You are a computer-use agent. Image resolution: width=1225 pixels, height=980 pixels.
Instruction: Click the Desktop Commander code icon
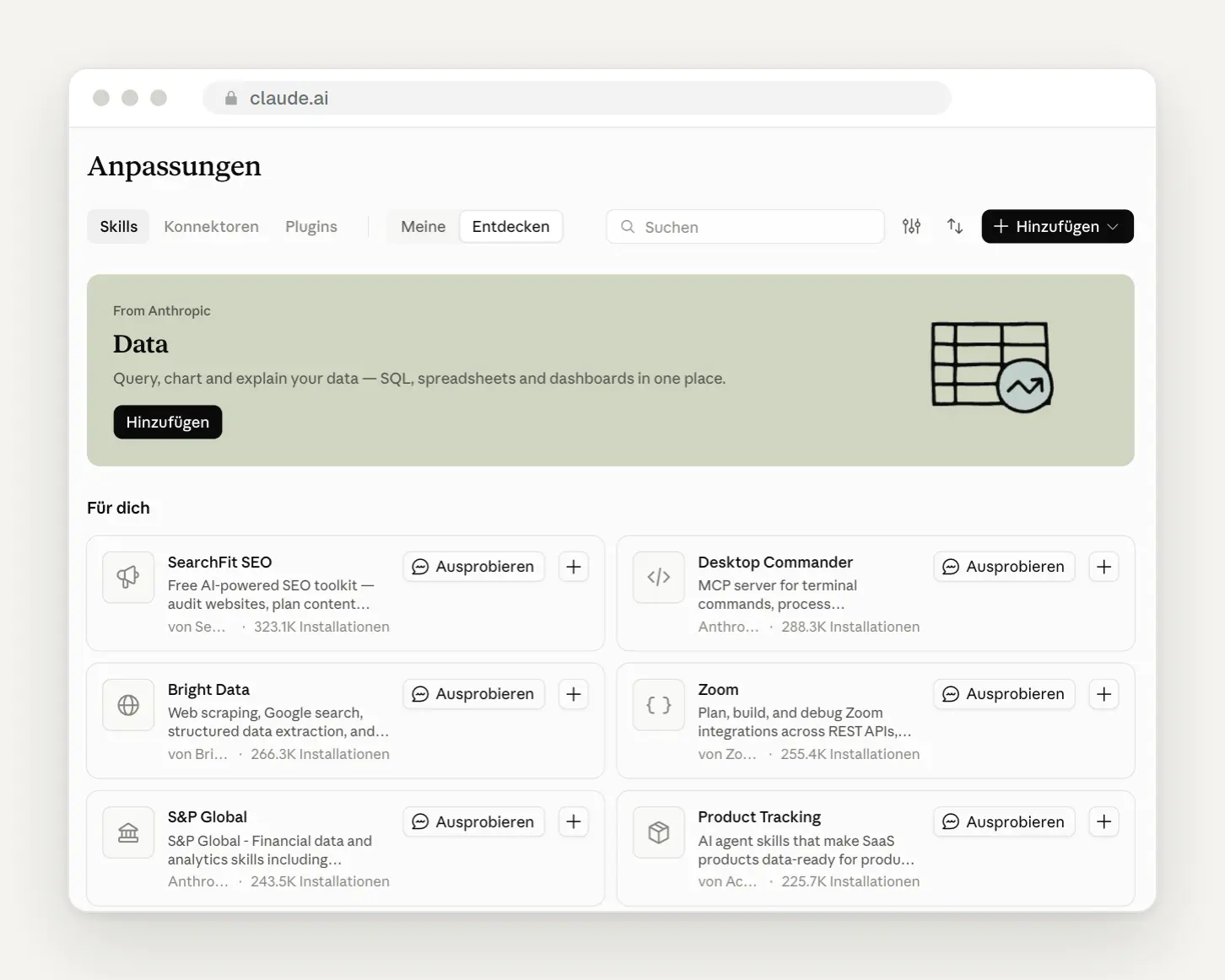(x=659, y=578)
